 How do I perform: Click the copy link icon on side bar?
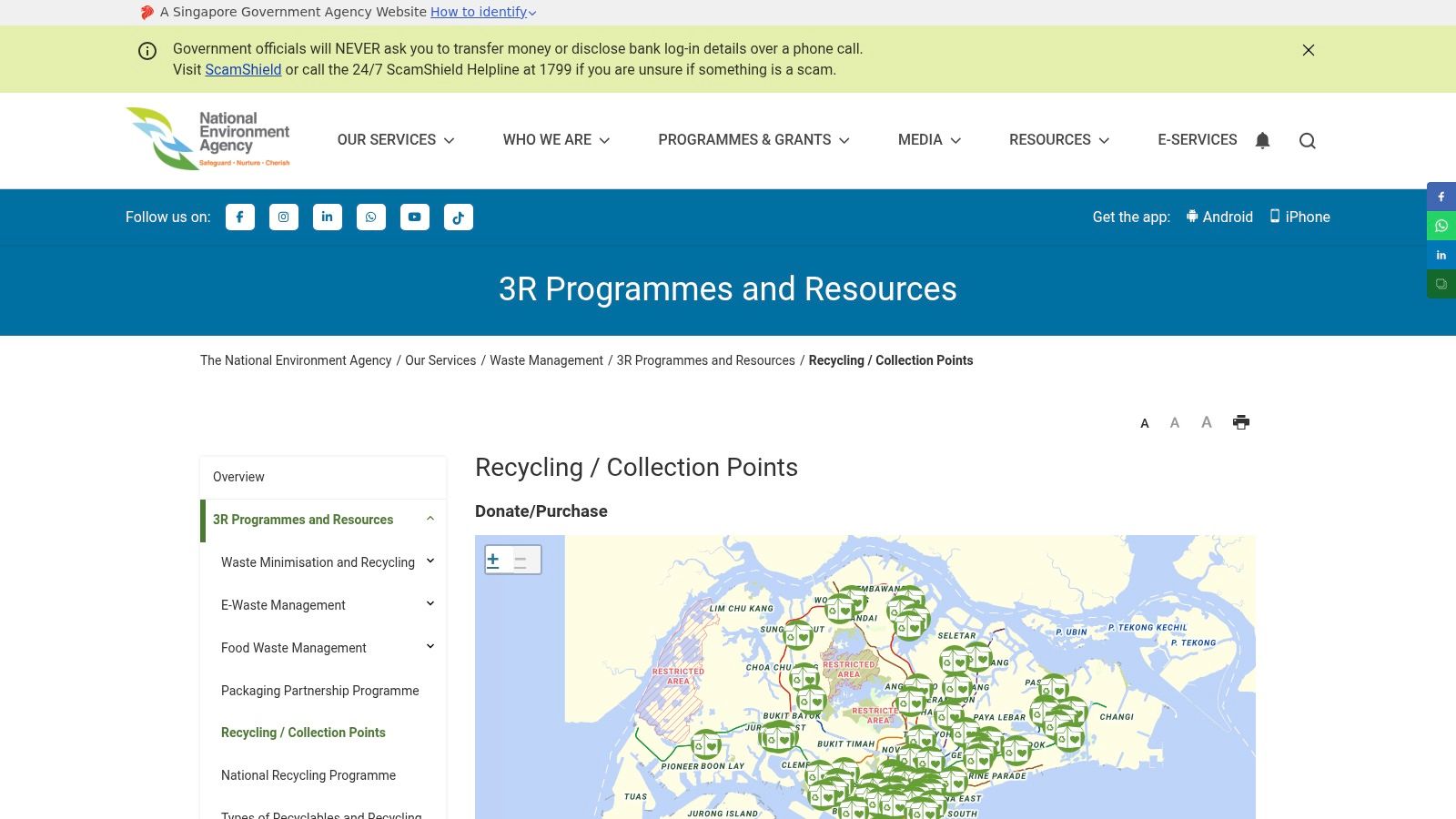(x=1441, y=284)
